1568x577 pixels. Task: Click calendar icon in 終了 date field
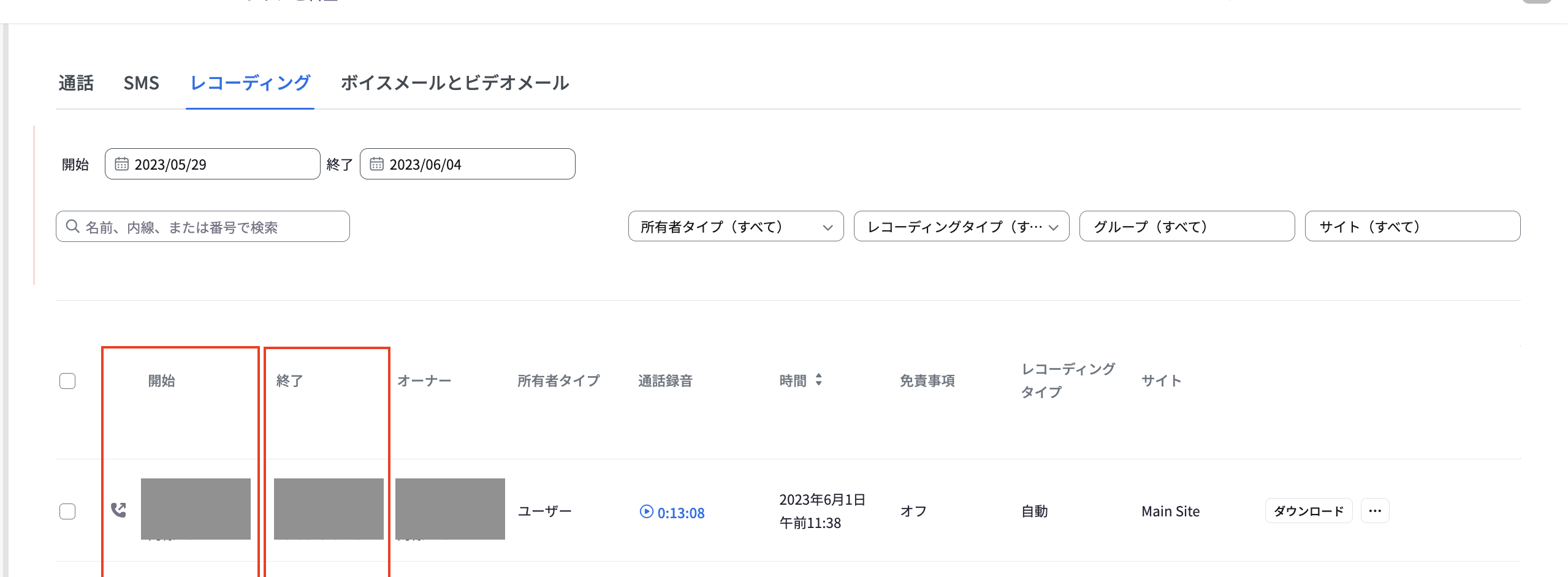pyautogui.click(x=376, y=164)
